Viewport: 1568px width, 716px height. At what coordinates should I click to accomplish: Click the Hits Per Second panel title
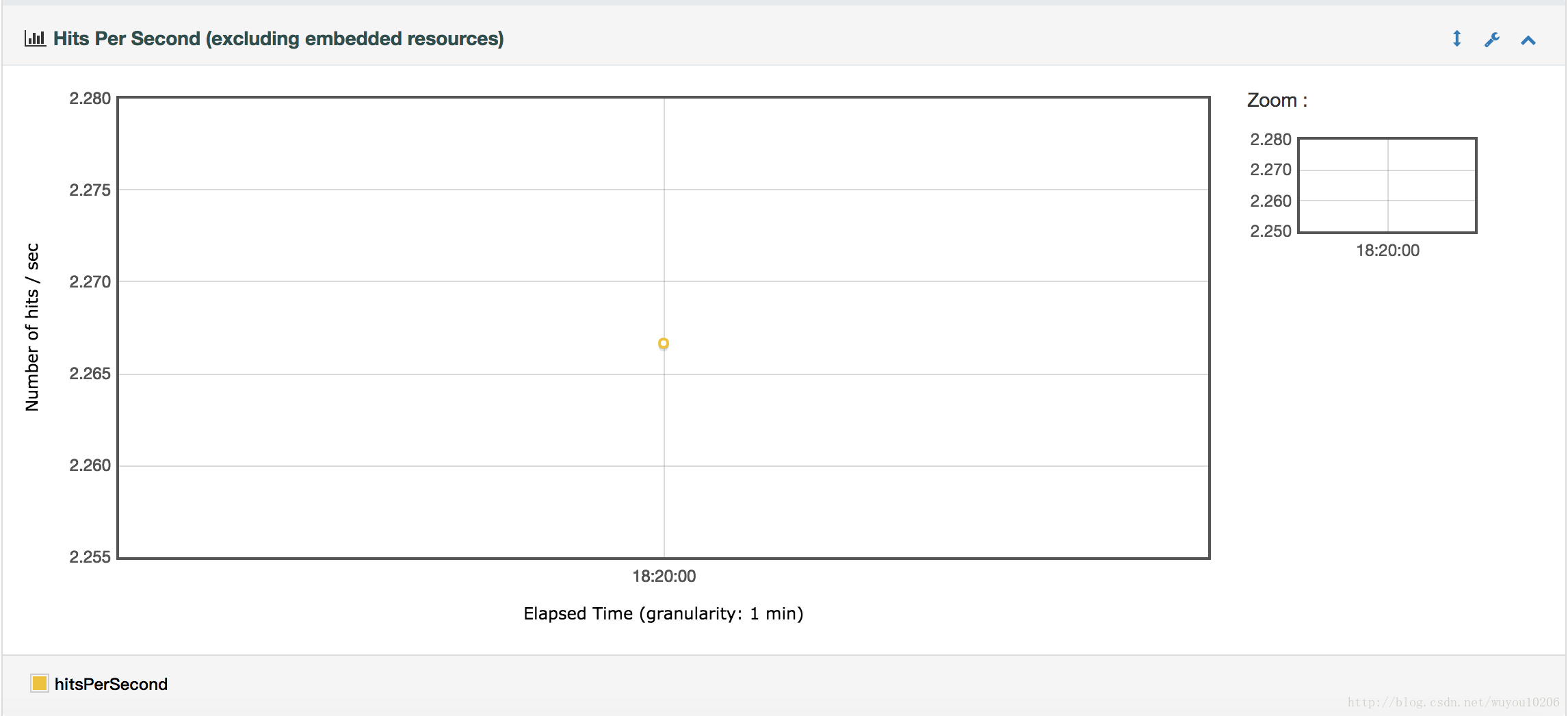pos(278,38)
